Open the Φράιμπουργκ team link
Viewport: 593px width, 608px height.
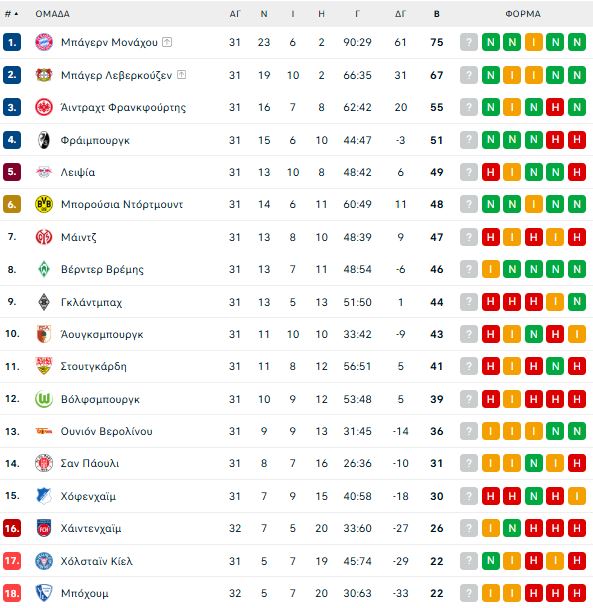(x=95, y=140)
